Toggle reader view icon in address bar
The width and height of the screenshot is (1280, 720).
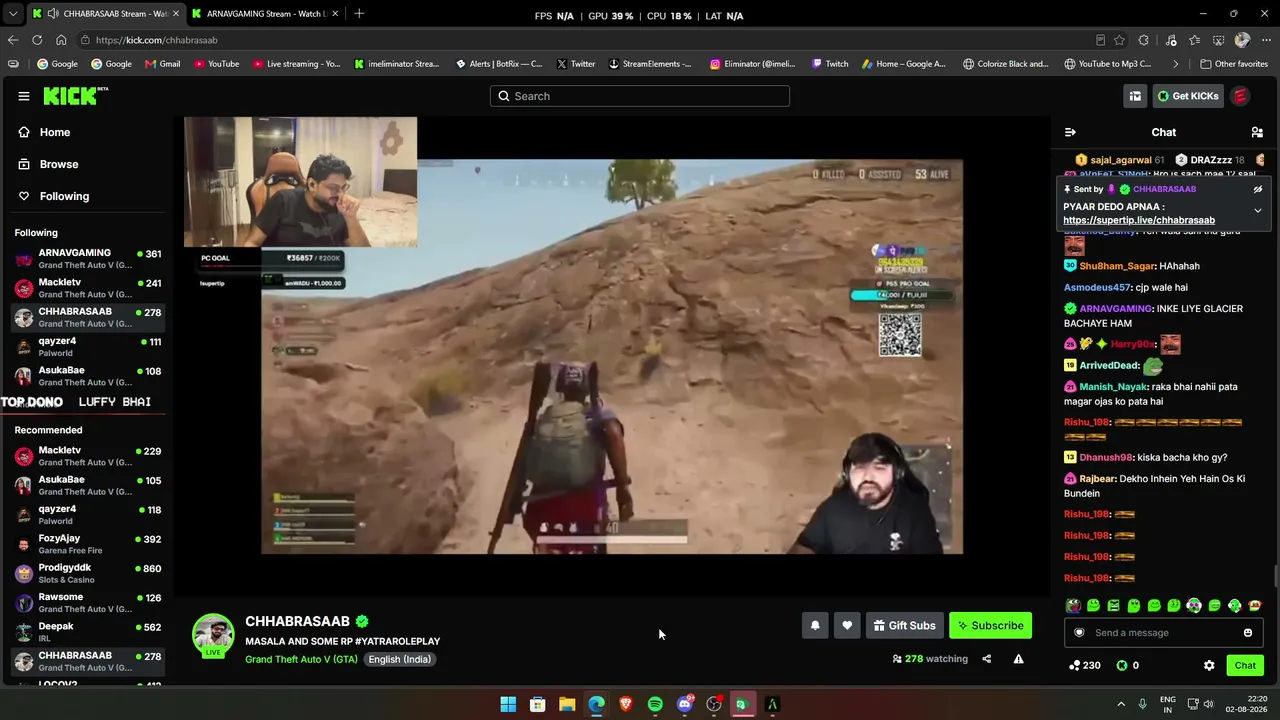tap(1100, 40)
